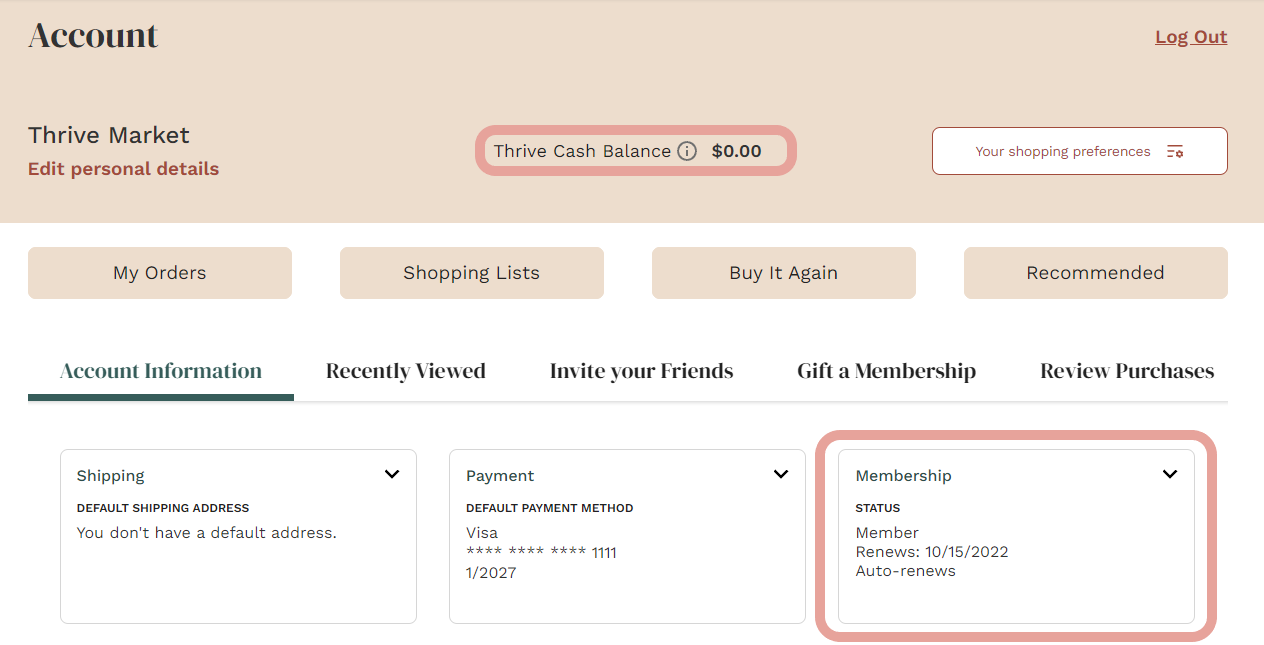Switch to the Recently Viewed tab
1264x645 pixels.
point(405,370)
